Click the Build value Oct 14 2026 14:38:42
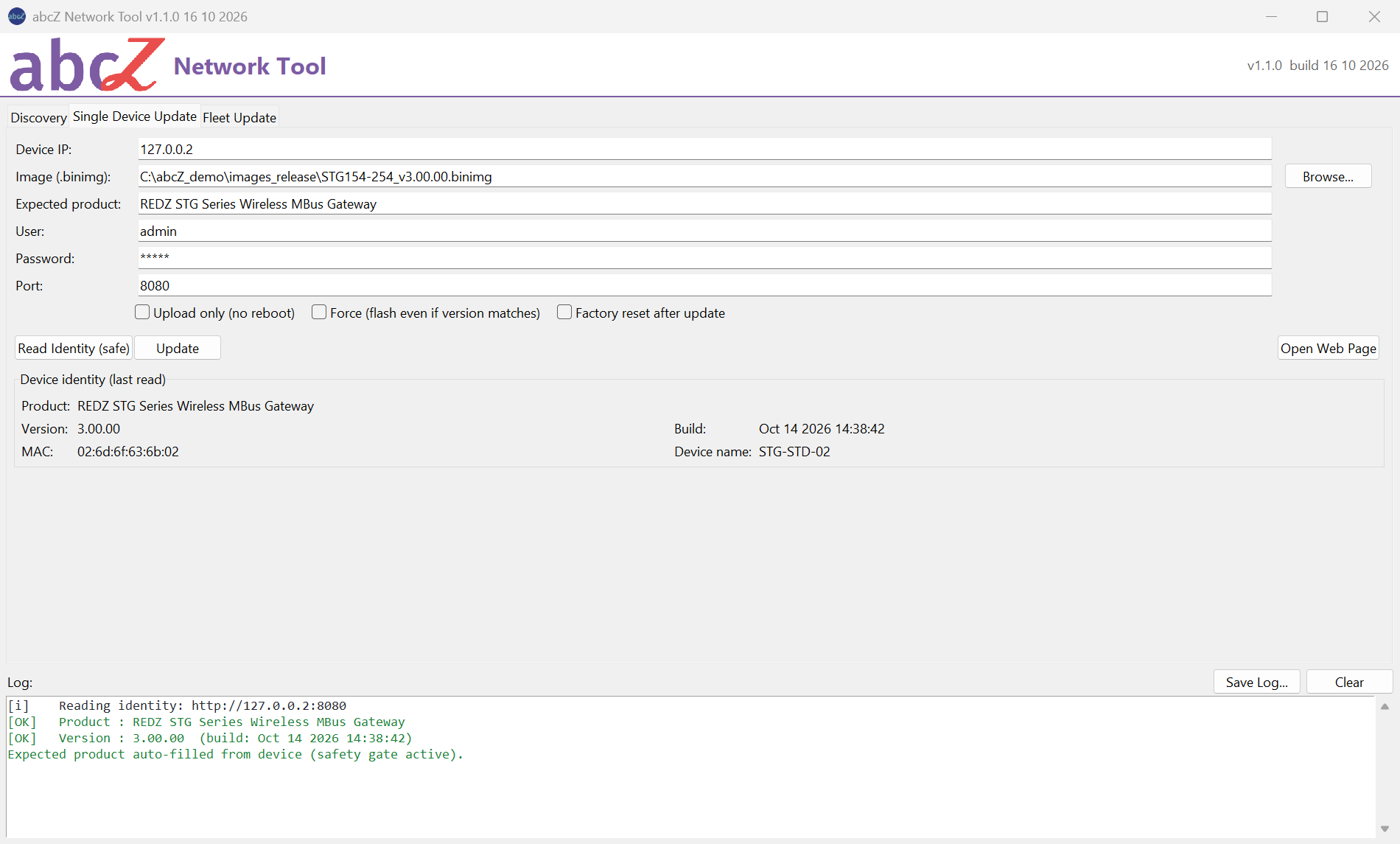 [x=822, y=428]
